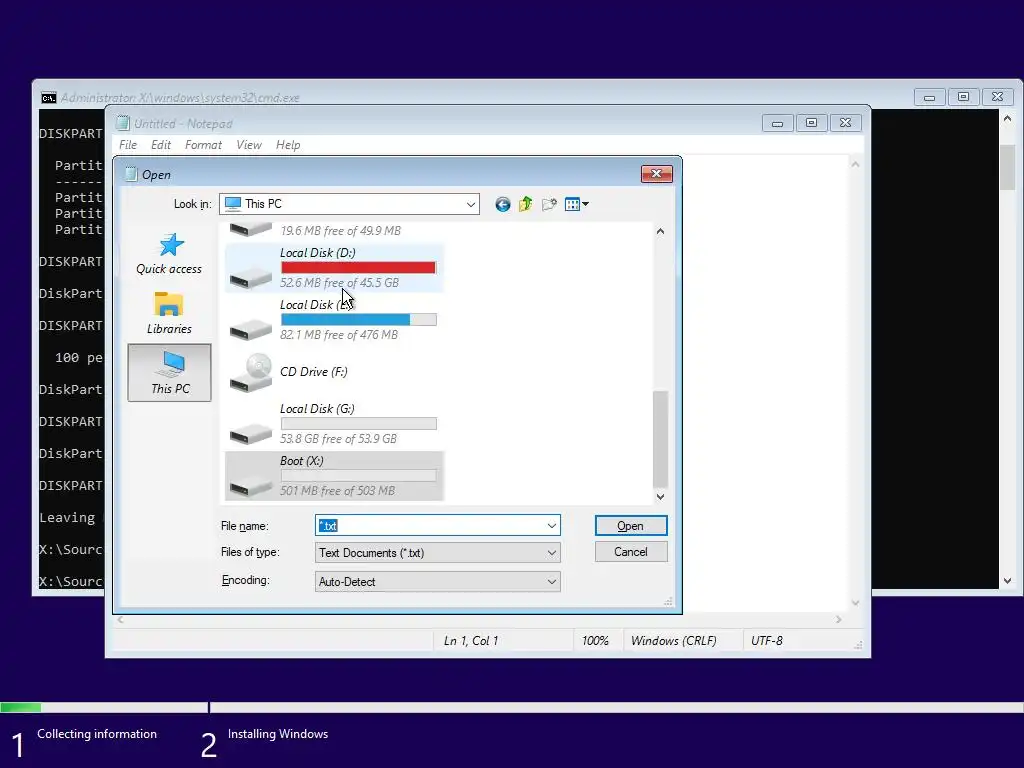The width and height of the screenshot is (1024, 768).
Task: Click the file list scrollbar thumb
Action: (660, 439)
